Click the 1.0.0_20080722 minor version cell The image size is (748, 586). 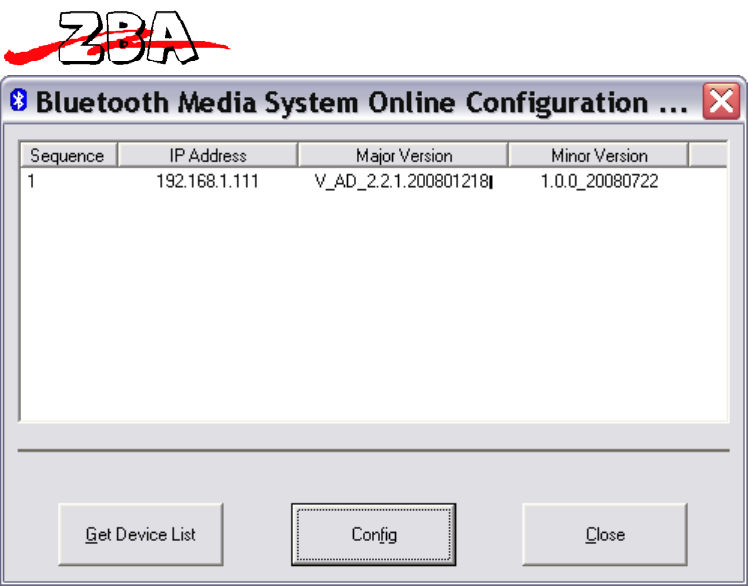599,181
